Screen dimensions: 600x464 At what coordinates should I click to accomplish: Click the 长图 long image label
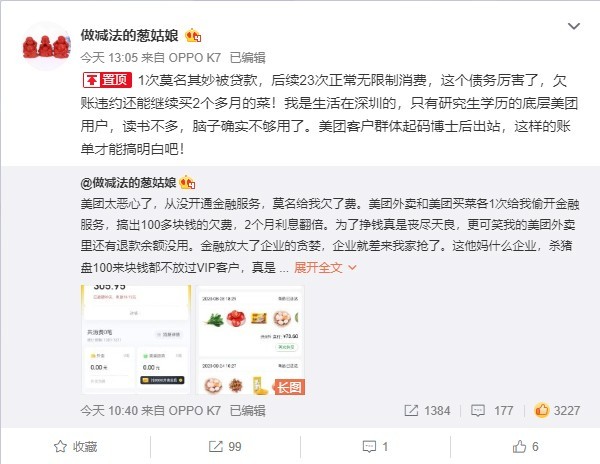coord(289,387)
